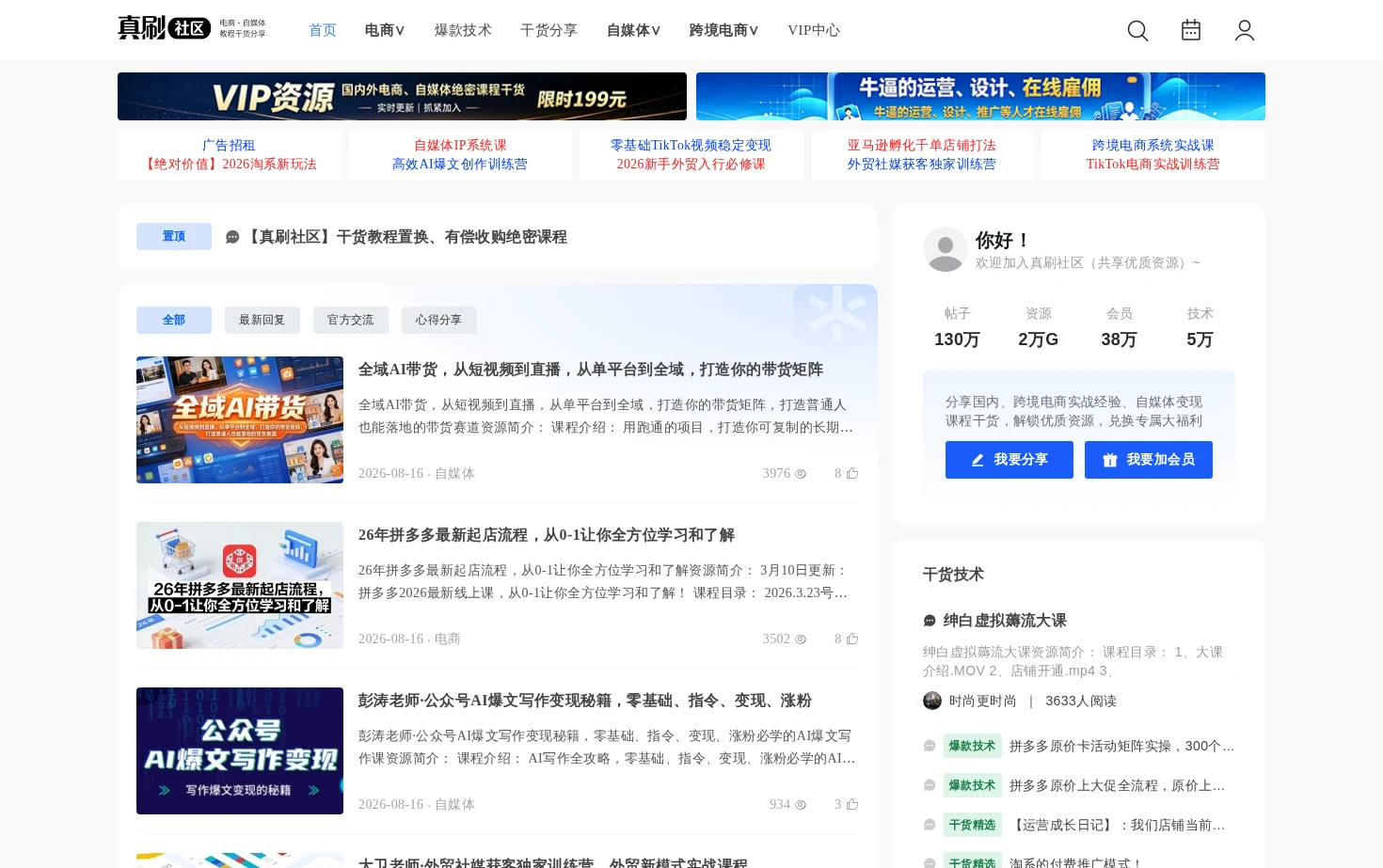1383x868 pixels.
Task: Open post title 全域AI带货，从短视频到直播
Action: 591,370
